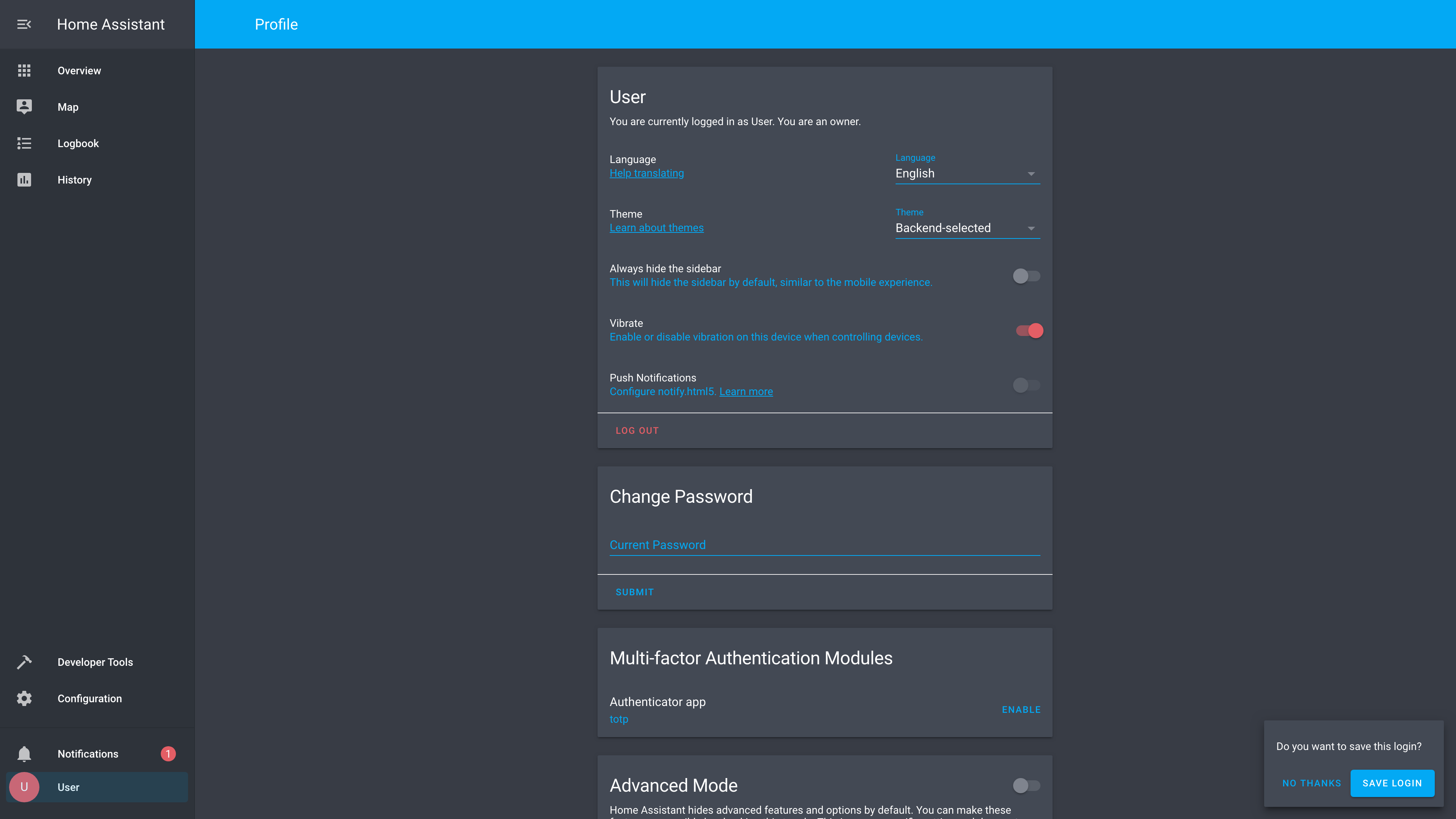Open the Language dropdown showing English
This screenshot has height=819, width=1456.
tap(966, 174)
